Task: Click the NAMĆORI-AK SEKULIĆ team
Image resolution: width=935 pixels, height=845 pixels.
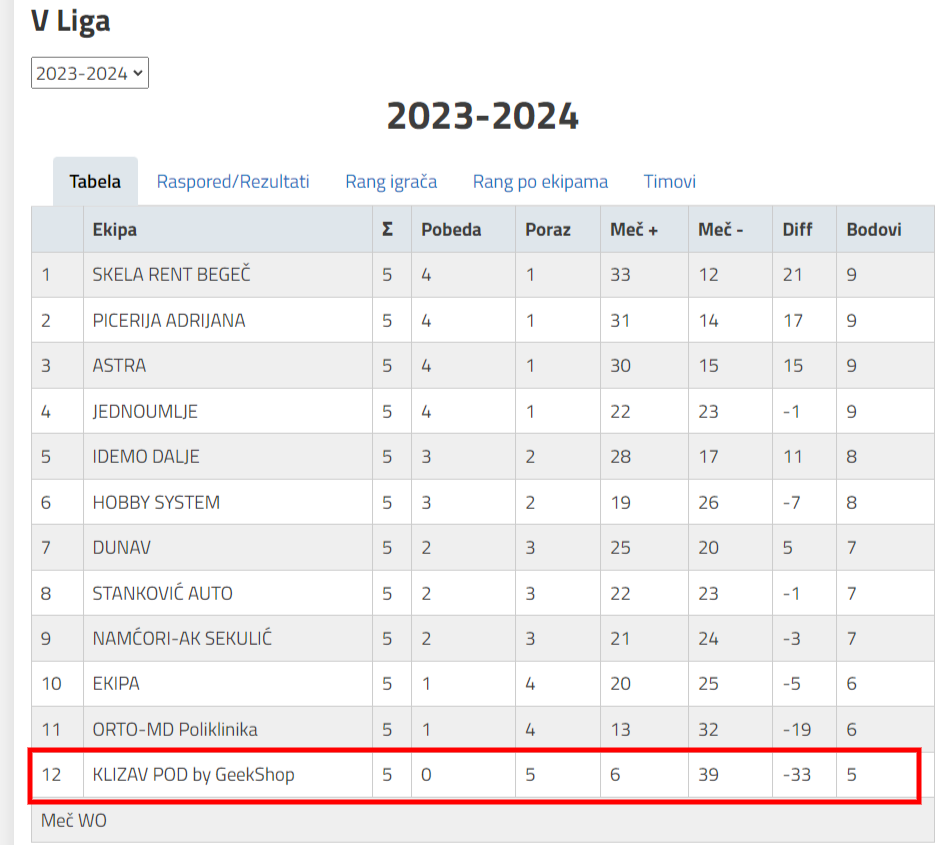Action: pyautogui.click(x=182, y=638)
